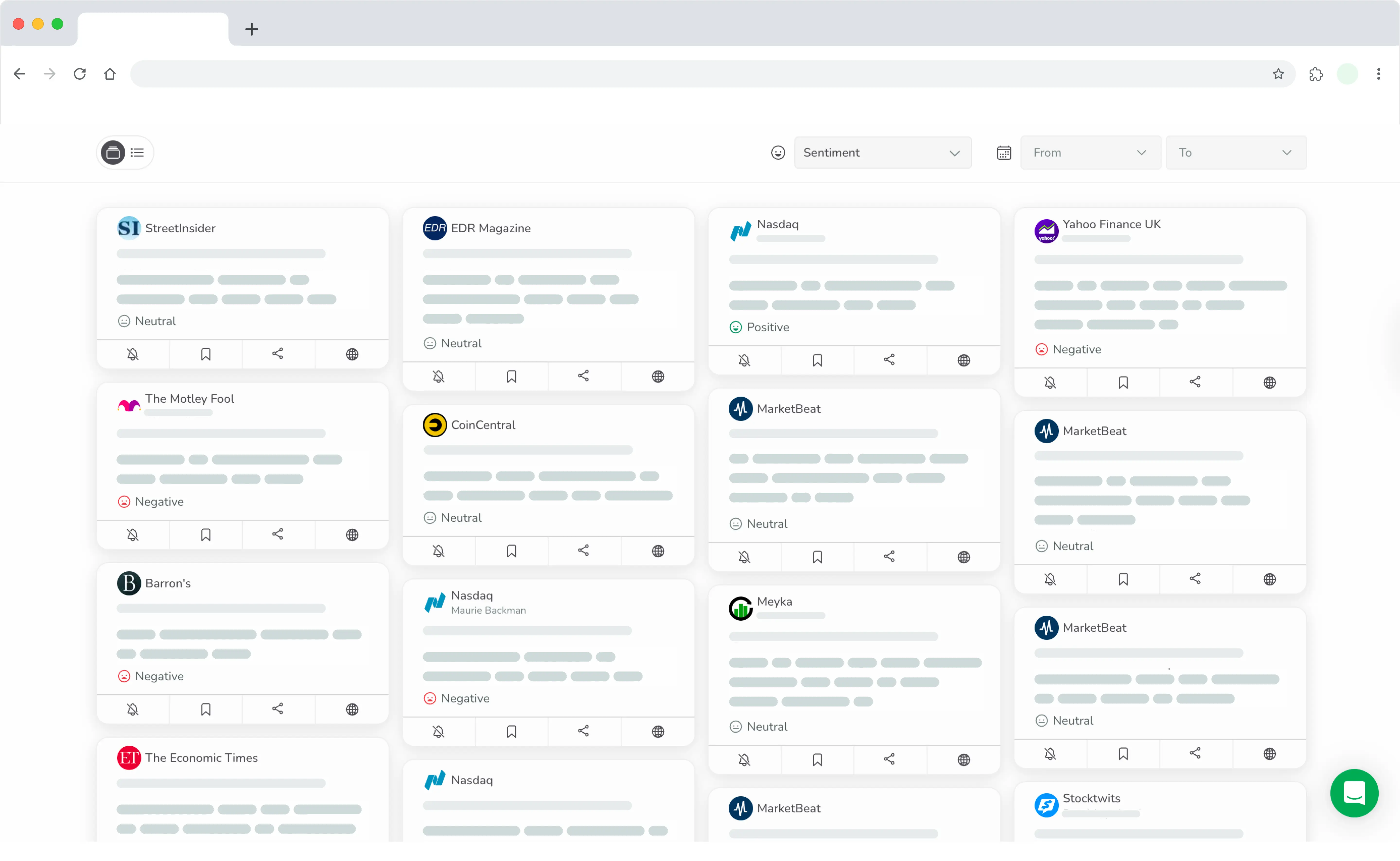Viewport: 1400px width, 861px height.
Task: Mute notifications for the StreetInsider article
Action: coord(133,354)
